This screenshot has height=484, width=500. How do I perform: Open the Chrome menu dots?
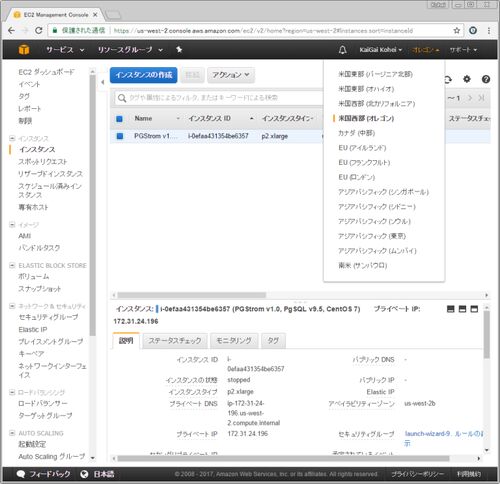[x=489, y=31]
